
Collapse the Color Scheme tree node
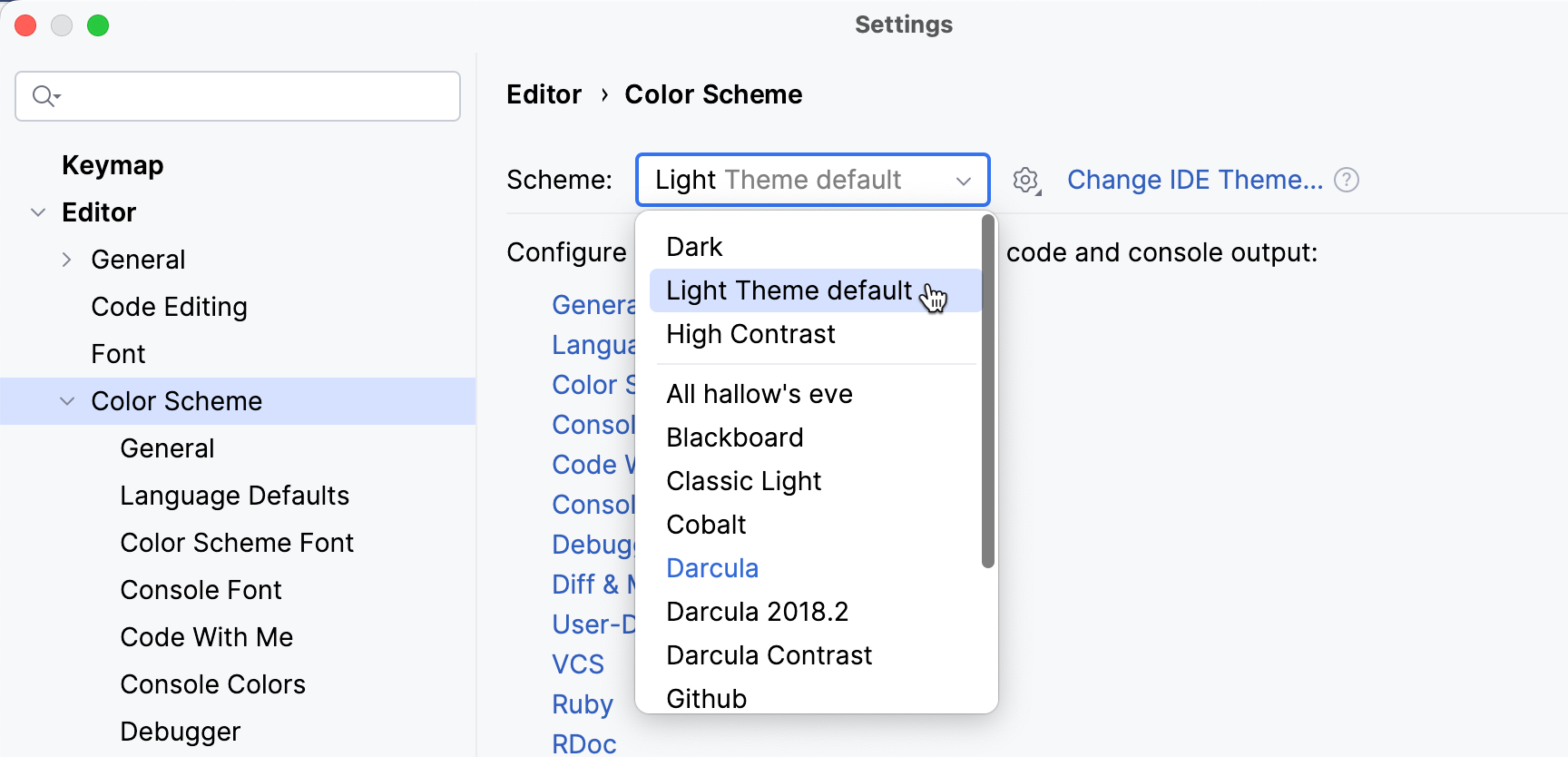67,400
